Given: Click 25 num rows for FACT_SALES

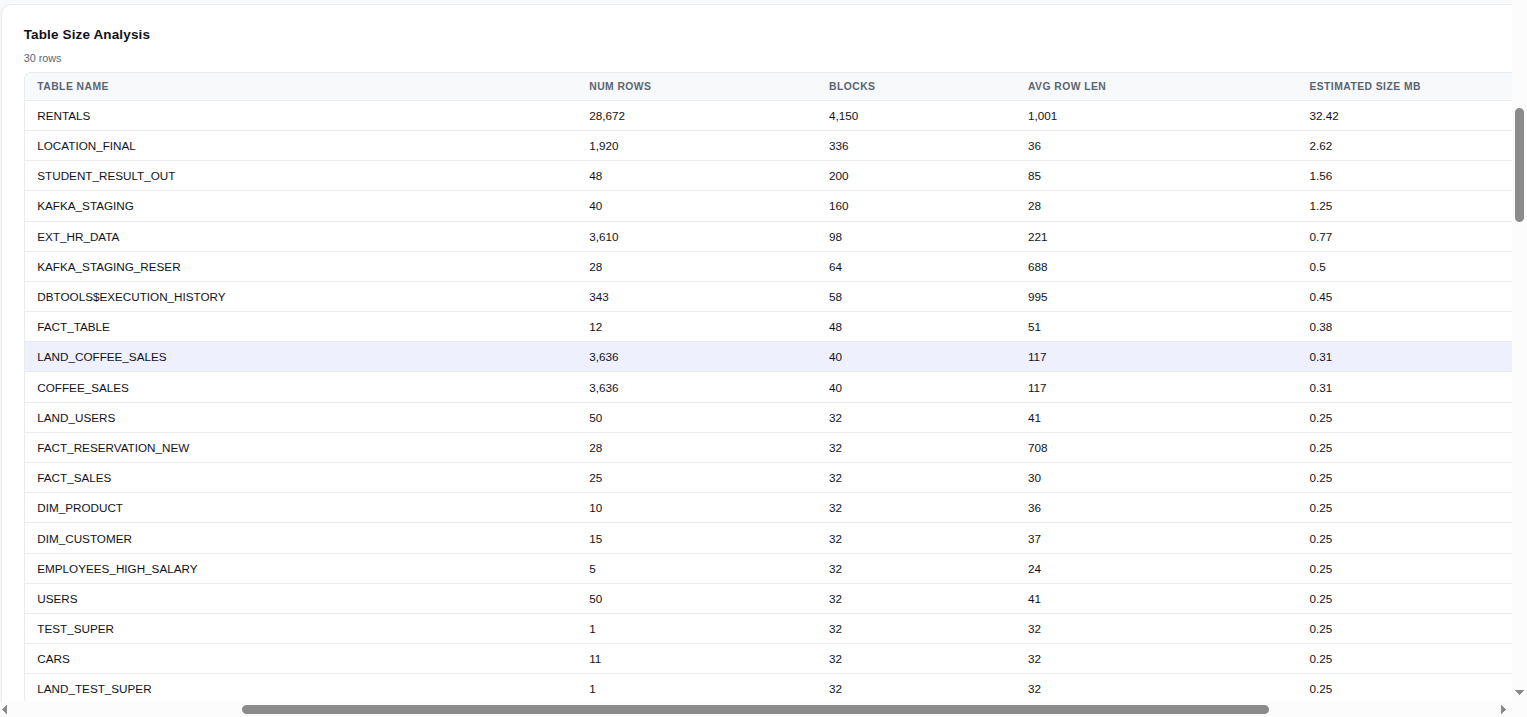Looking at the screenshot, I should click(596, 478).
